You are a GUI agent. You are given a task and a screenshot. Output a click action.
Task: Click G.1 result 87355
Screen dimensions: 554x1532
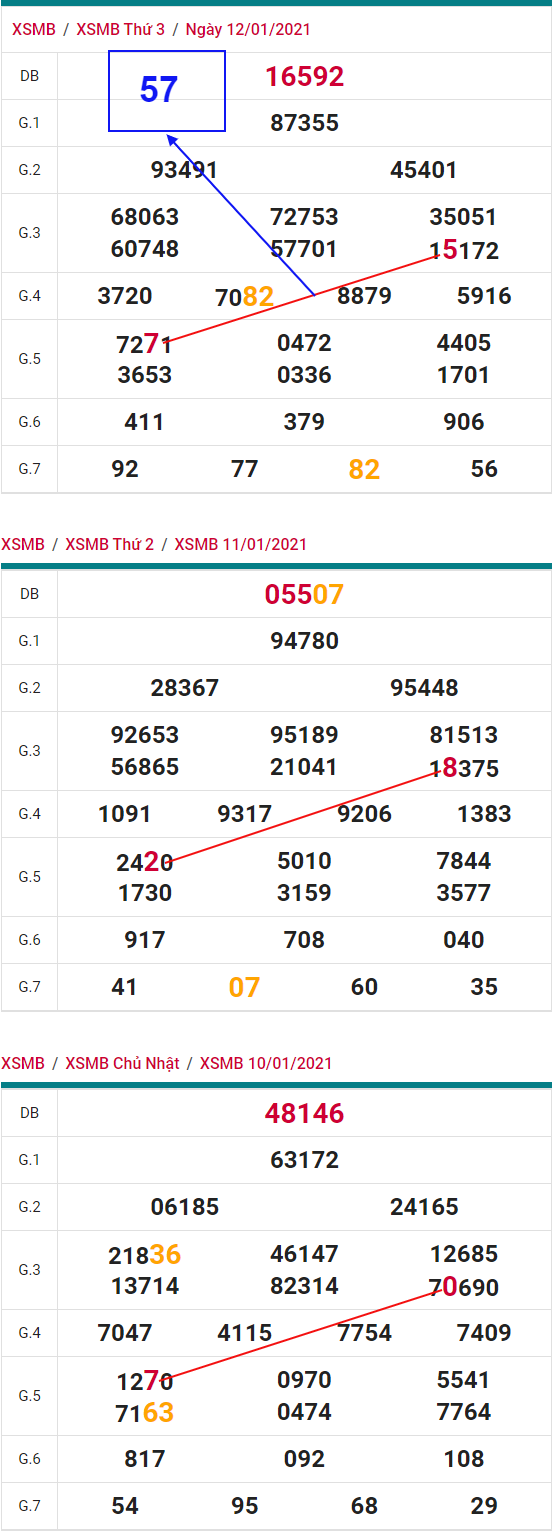(305, 123)
